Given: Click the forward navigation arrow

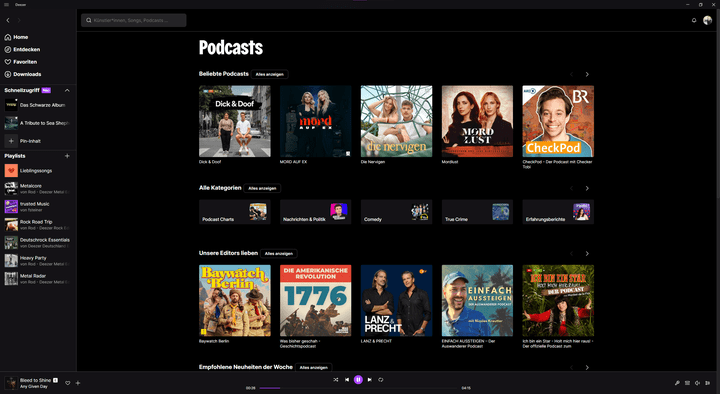Looking at the screenshot, I should tap(19, 20).
